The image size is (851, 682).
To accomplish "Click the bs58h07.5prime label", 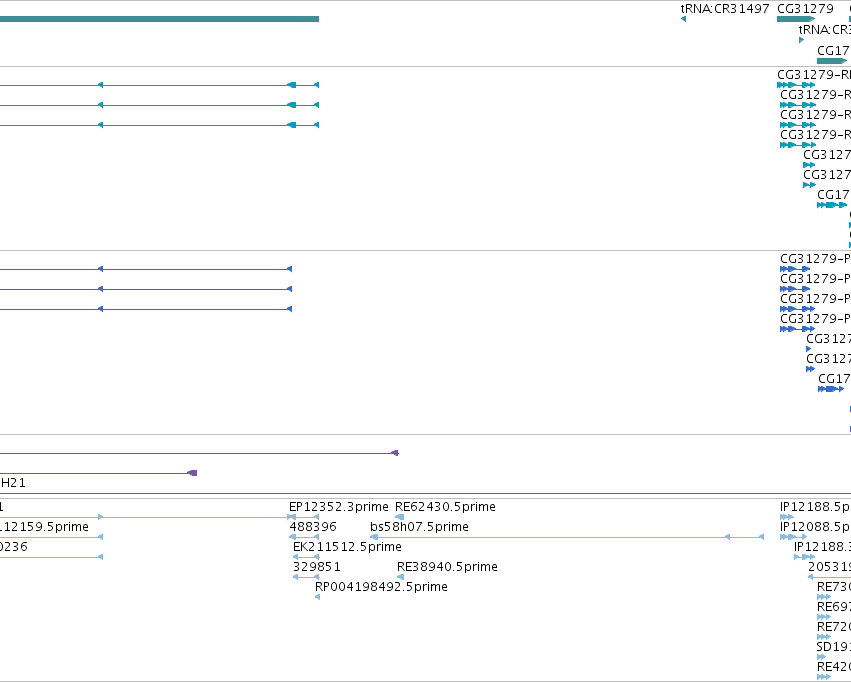I will [x=419, y=527].
